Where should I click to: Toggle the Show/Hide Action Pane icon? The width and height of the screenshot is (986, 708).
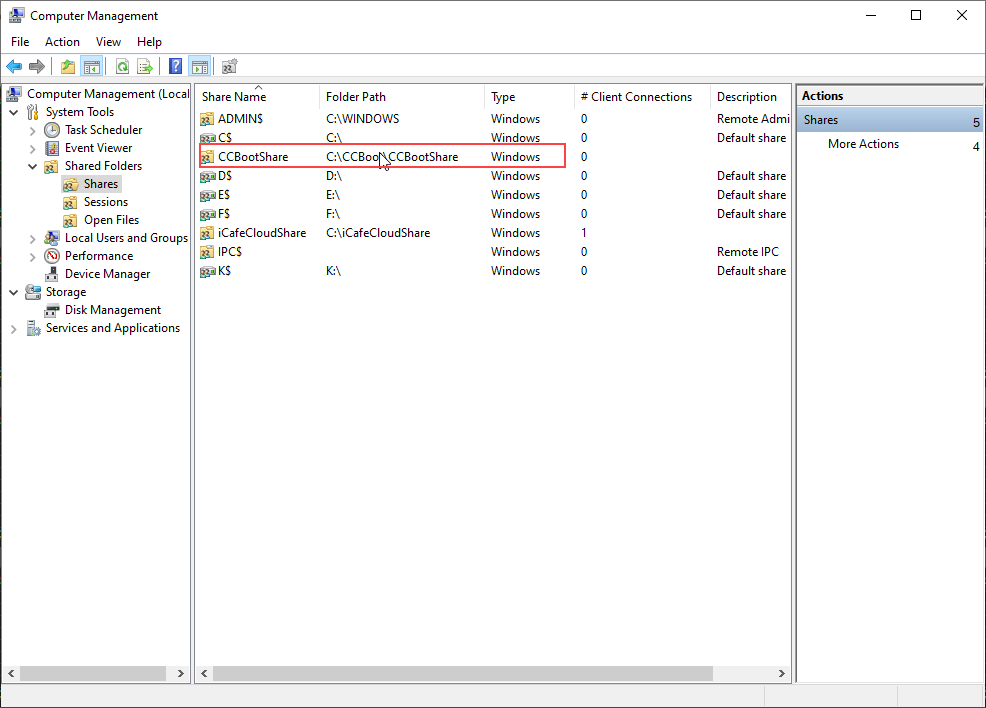(200, 66)
